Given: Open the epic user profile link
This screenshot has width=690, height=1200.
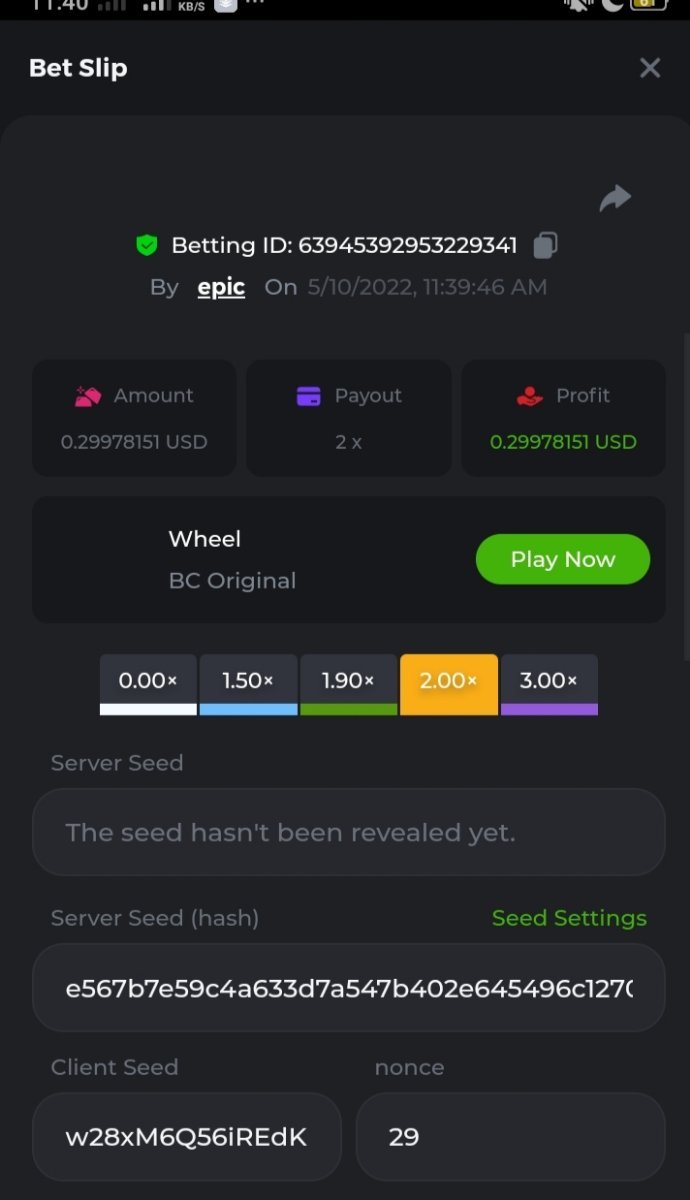Looking at the screenshot, I should [221, 287].
